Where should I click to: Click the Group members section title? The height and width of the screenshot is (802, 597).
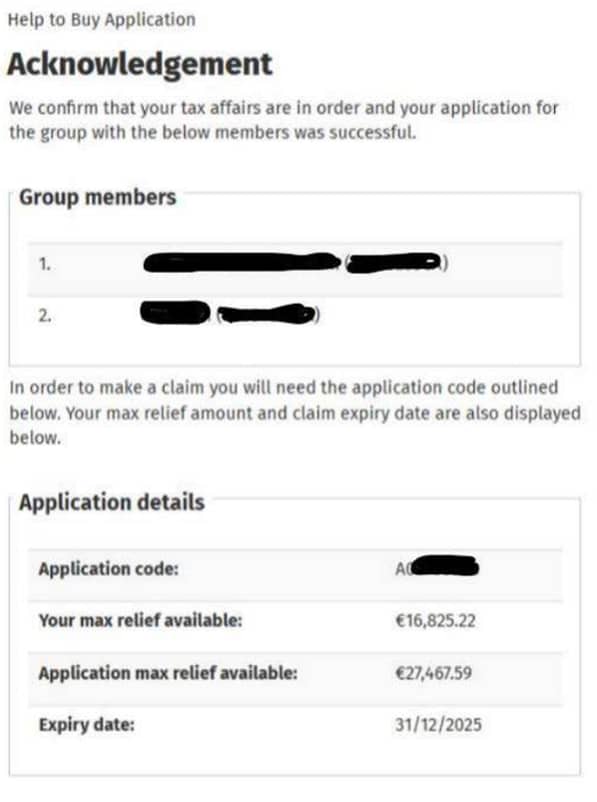coord(97,197)
